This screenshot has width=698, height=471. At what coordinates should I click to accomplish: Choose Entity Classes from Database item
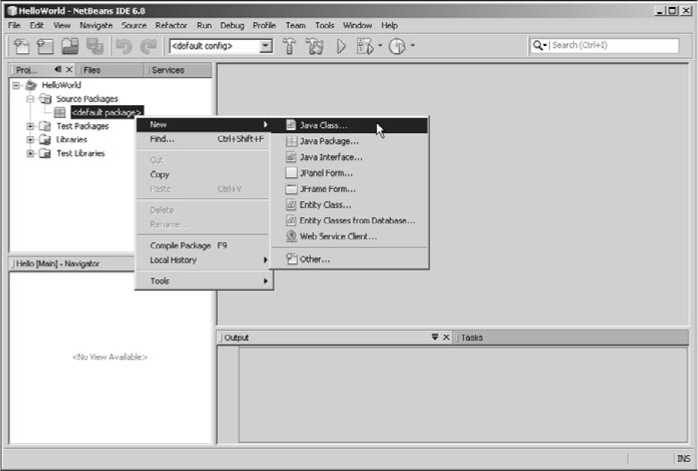349,220
